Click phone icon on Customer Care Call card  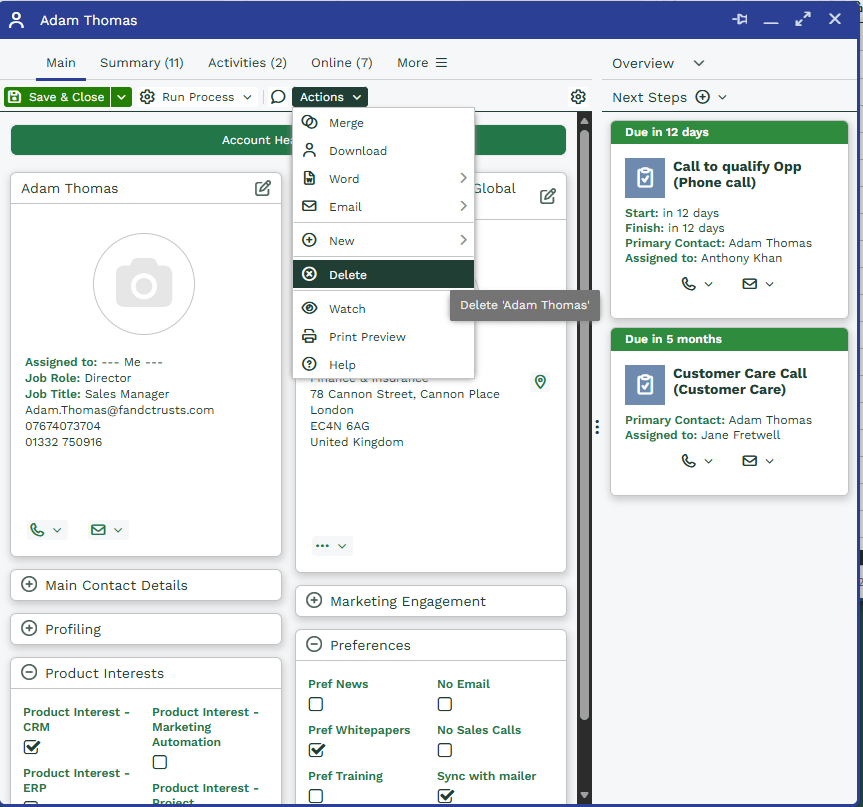(688, 461)
